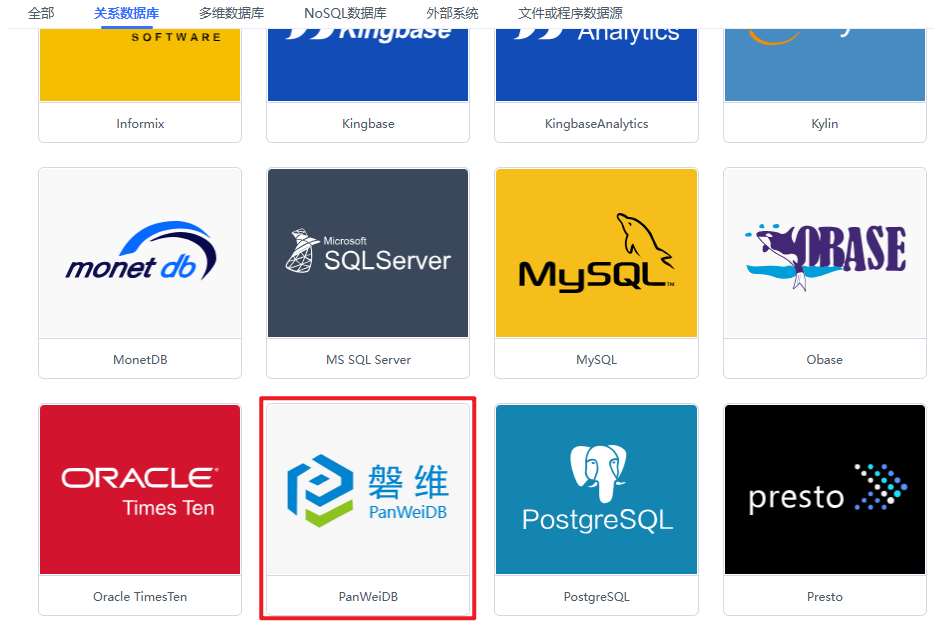
Task: Select the KingbaseAnalytics logo card
Action: pyautogui.click(x=596, y=65)
